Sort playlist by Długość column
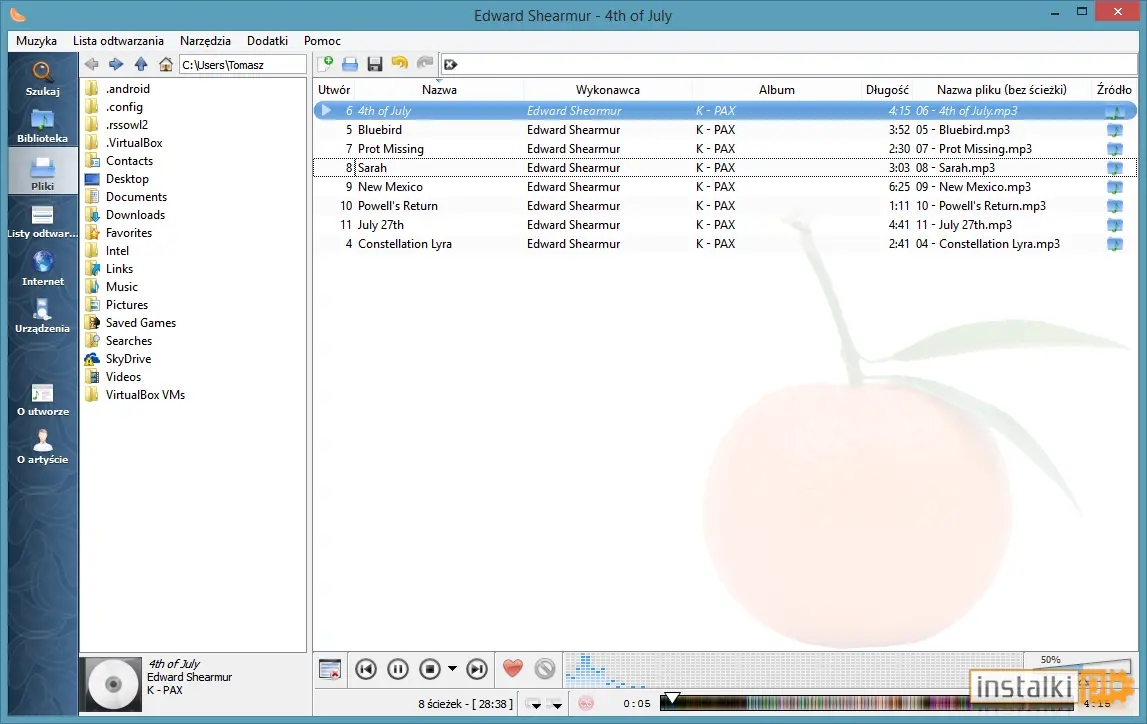 click(887, 90)
